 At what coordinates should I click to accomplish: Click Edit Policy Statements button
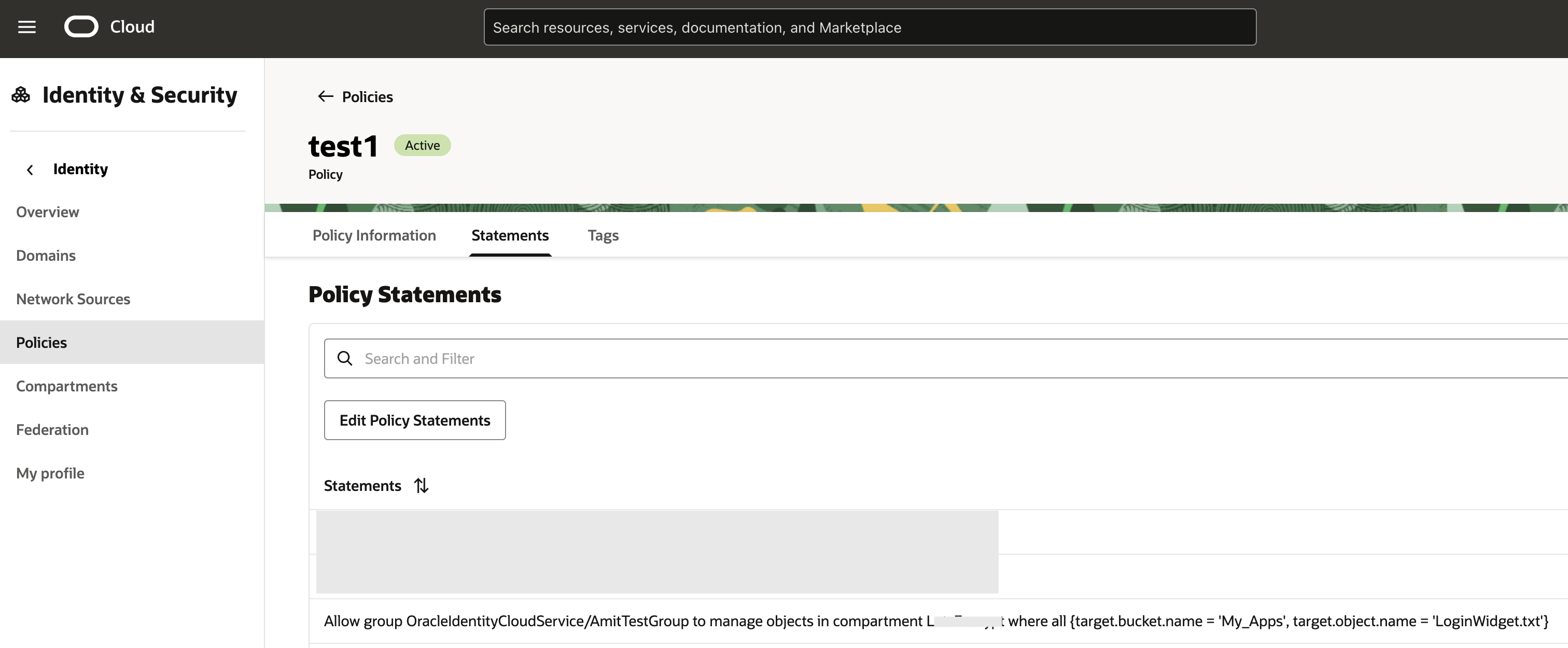414,420
